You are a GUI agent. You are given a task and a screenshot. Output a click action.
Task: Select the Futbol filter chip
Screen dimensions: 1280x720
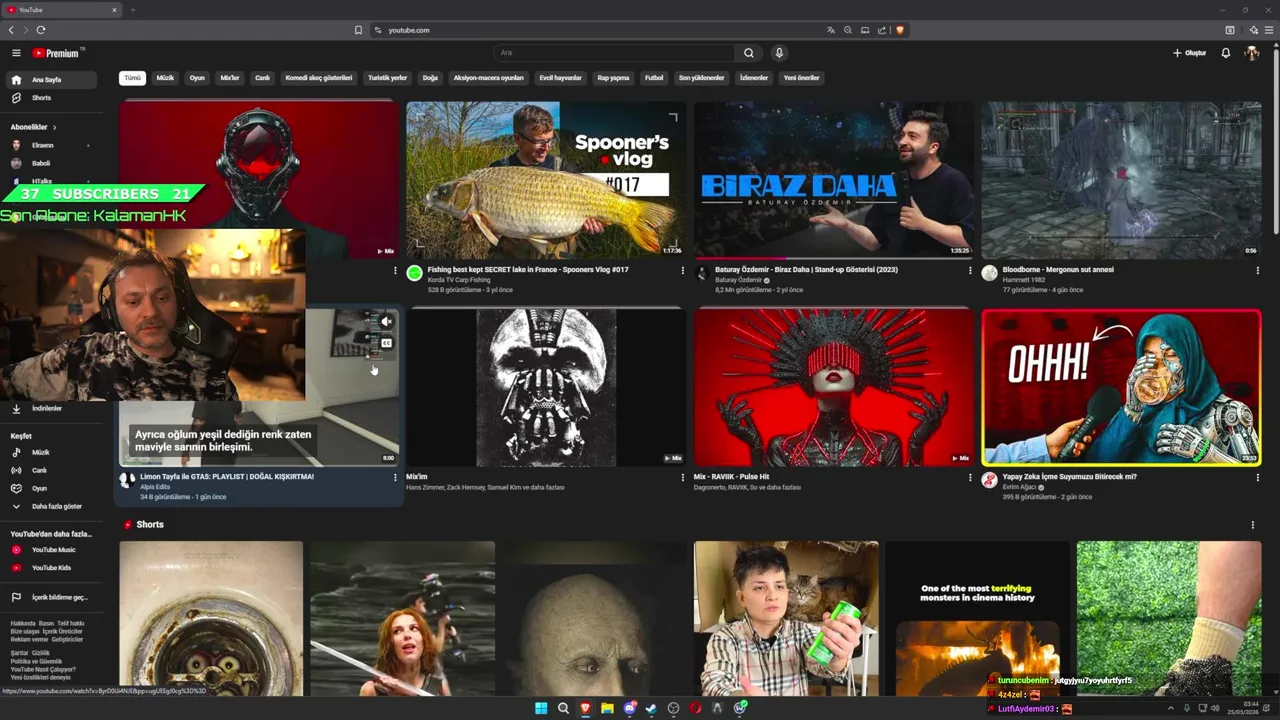pos(654,78)
